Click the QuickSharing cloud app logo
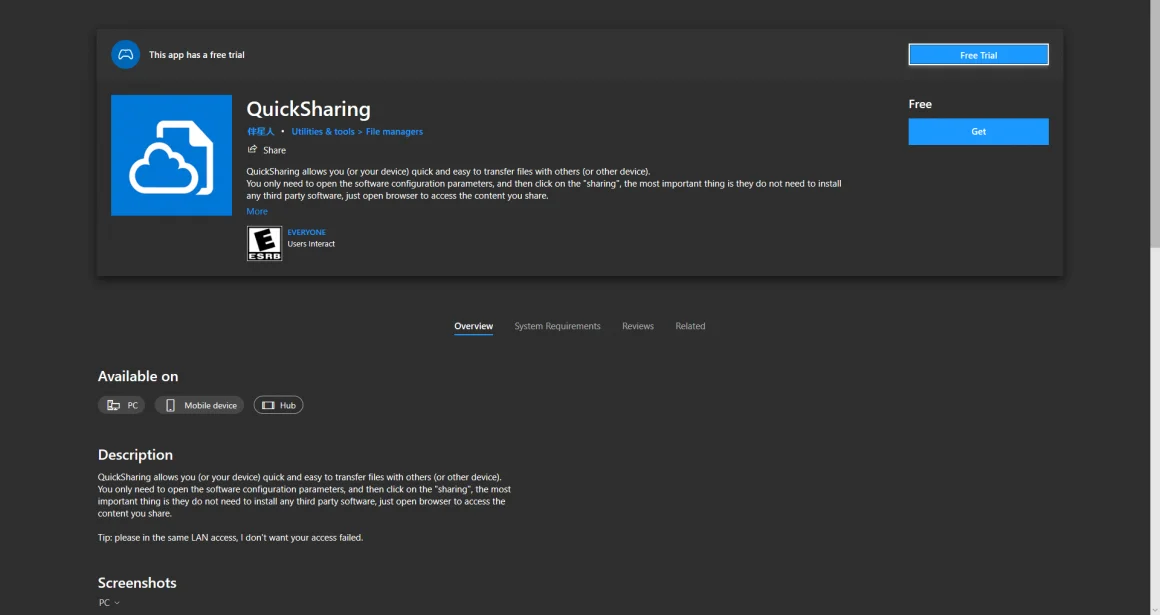This screenshot has height=615, width=1160. 172,155
